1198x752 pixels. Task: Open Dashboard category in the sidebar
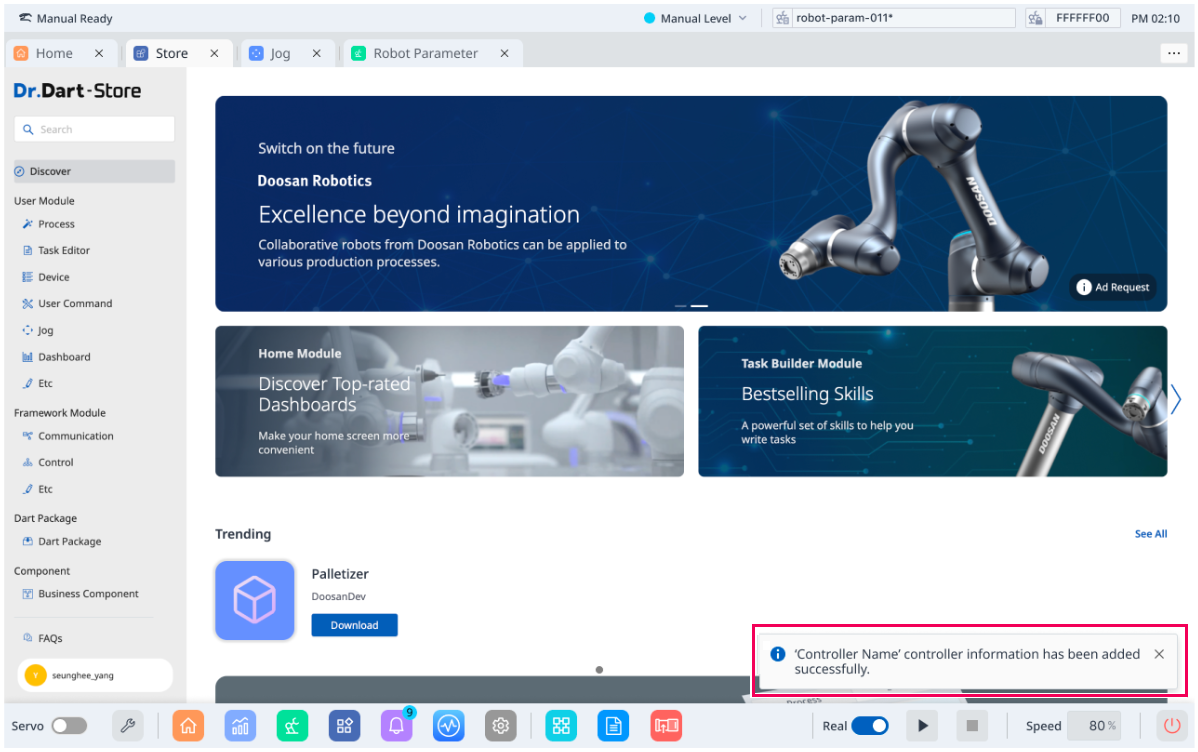57,357
